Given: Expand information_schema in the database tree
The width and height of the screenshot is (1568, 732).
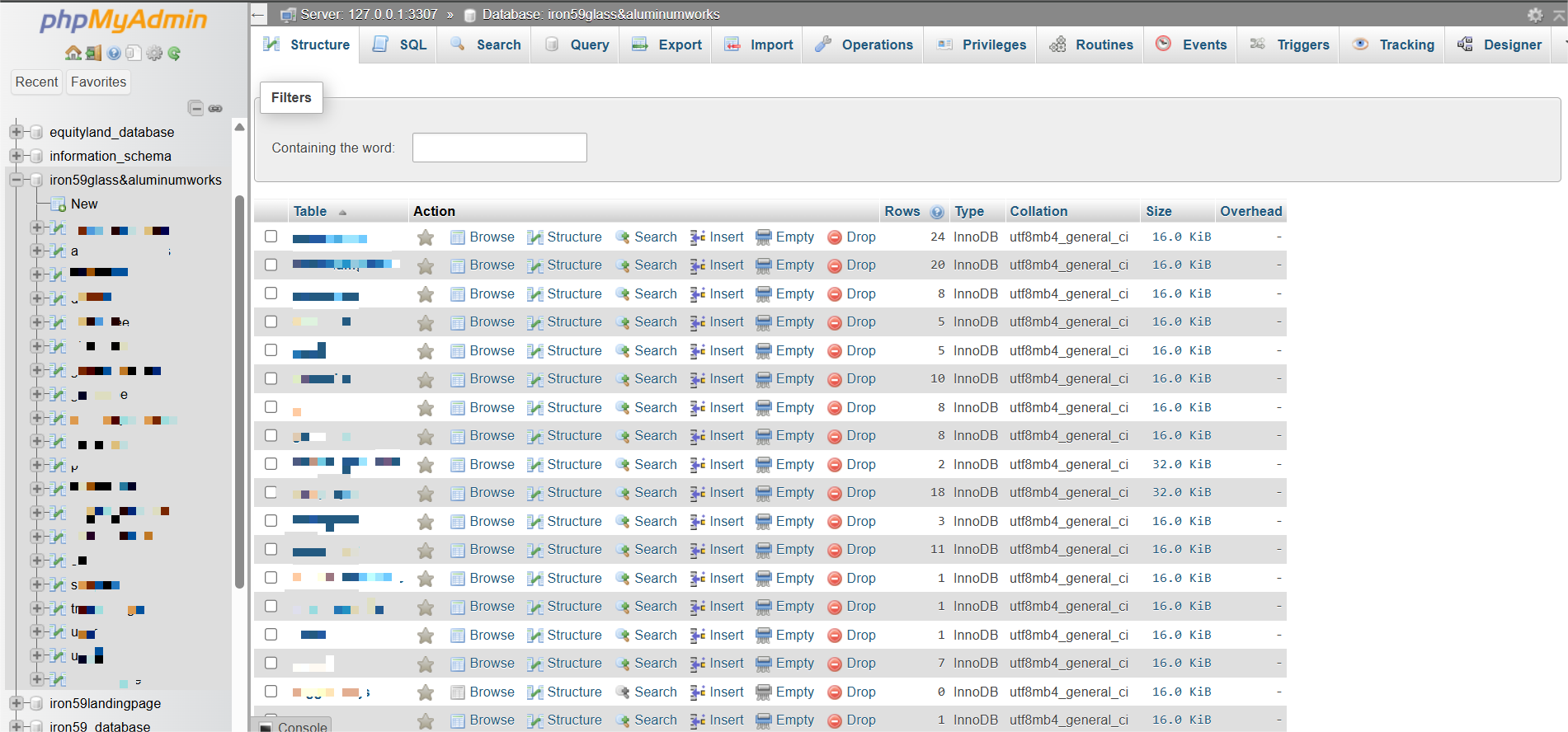Looking at the screenshot, I should (16, 156).
